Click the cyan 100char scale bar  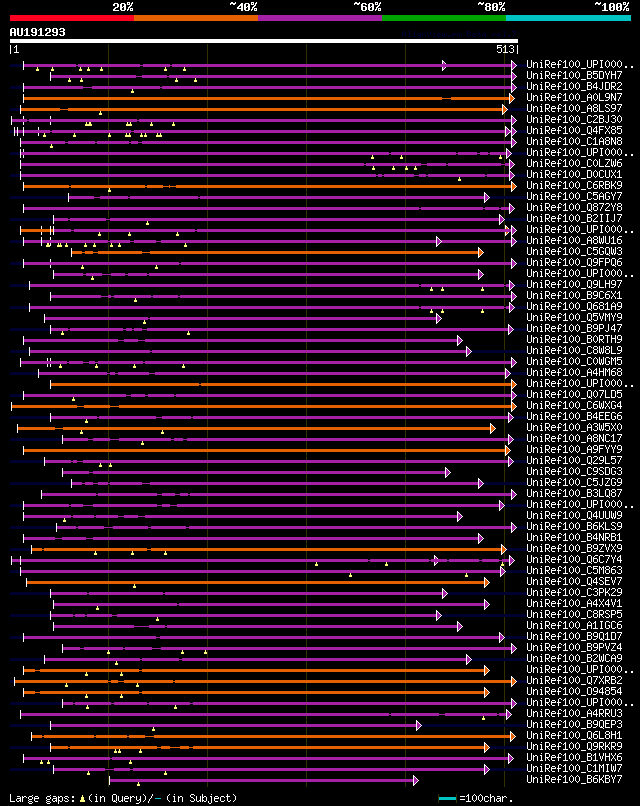pyautogui.click(x=447, y=798)
